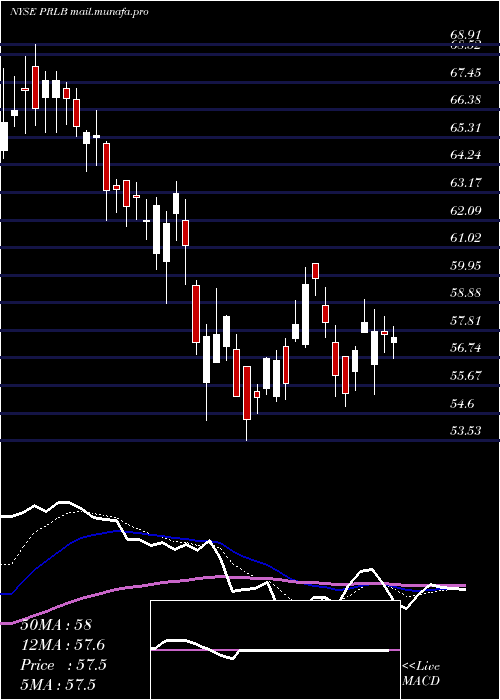Click the 50MA : 58 readout
Image resolution: width=500 pixels, height=700 pixels.
coord(56,625)
